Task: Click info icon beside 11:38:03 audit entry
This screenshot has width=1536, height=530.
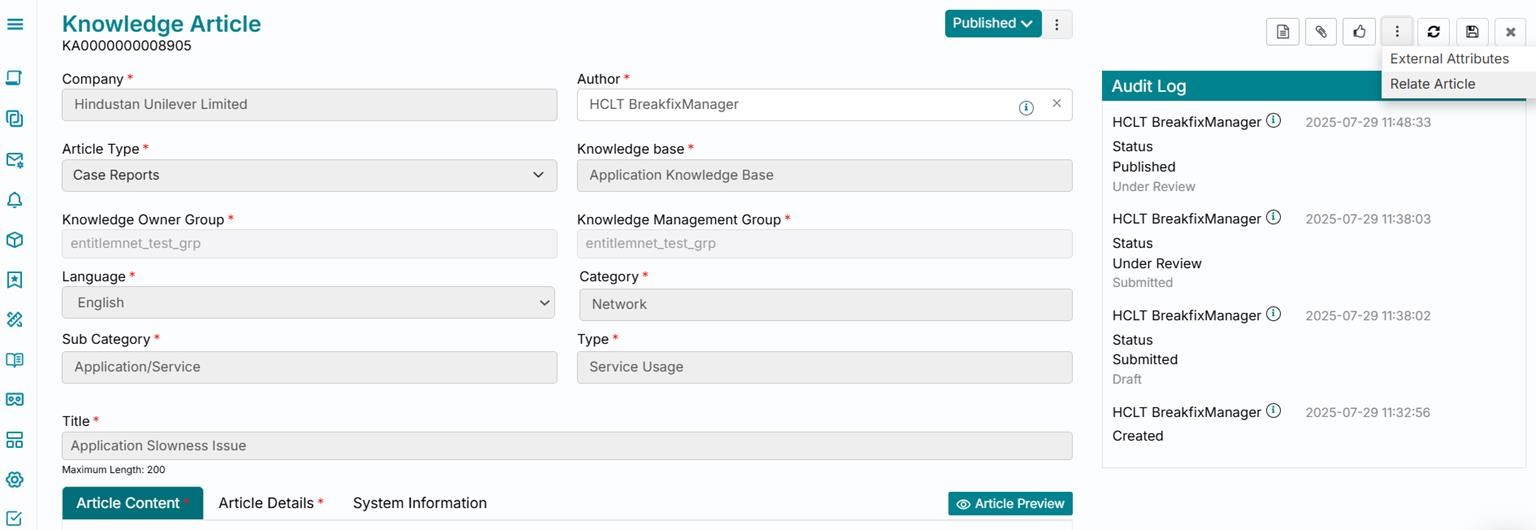Action: pyautogui.click(x=1273, y=217)
